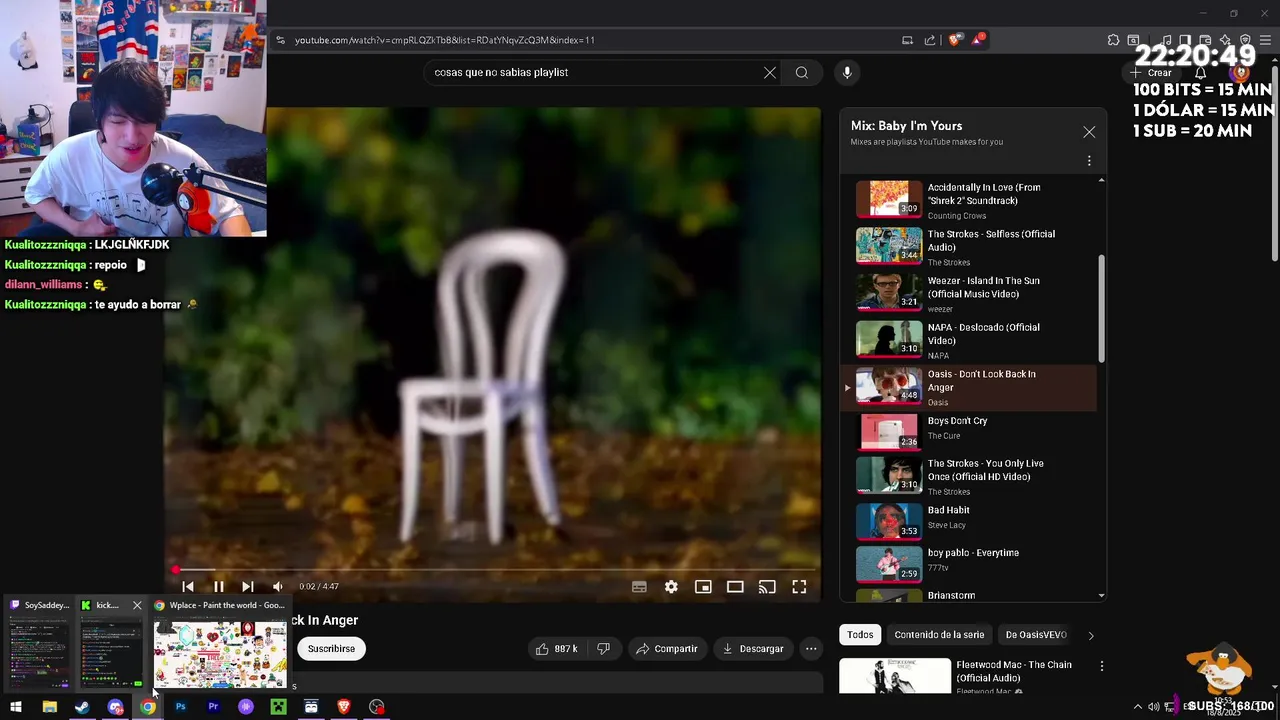Open mix playlist three-dot options
Image resolution: width=1280 pixels, height=720 pixels.
[1089, 160]
